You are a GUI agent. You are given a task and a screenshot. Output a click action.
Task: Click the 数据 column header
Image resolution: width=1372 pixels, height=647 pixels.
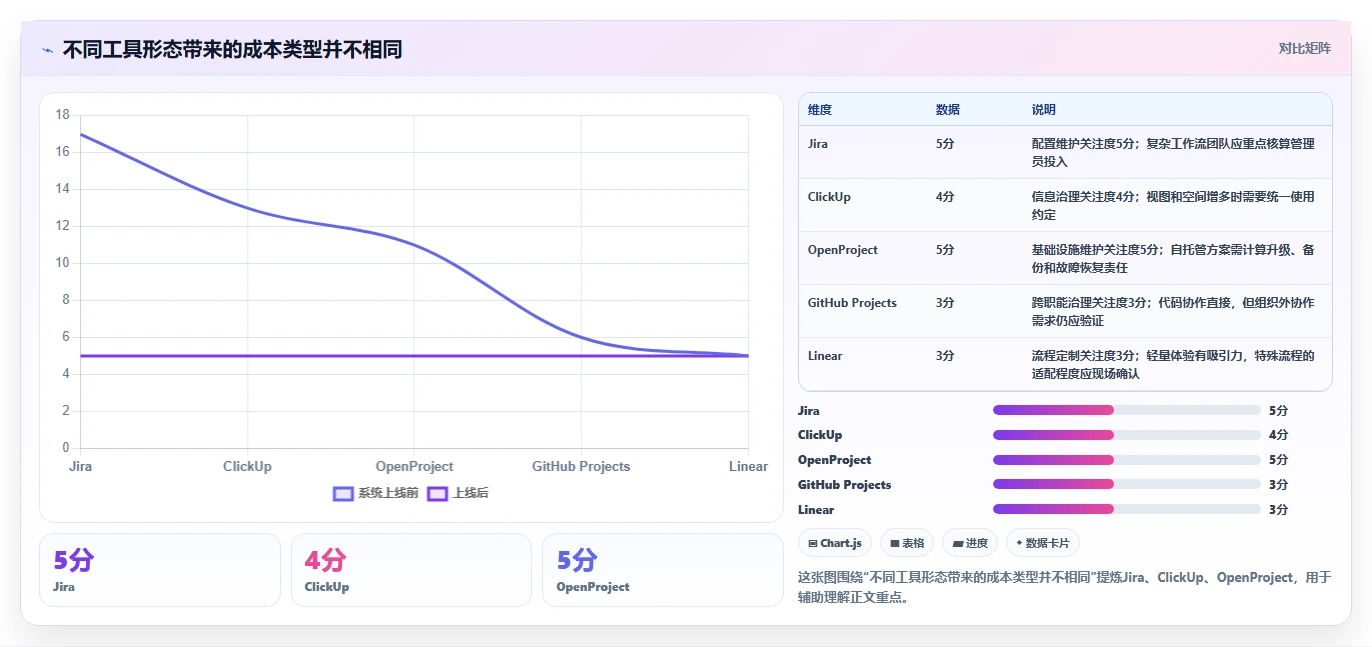948,110
